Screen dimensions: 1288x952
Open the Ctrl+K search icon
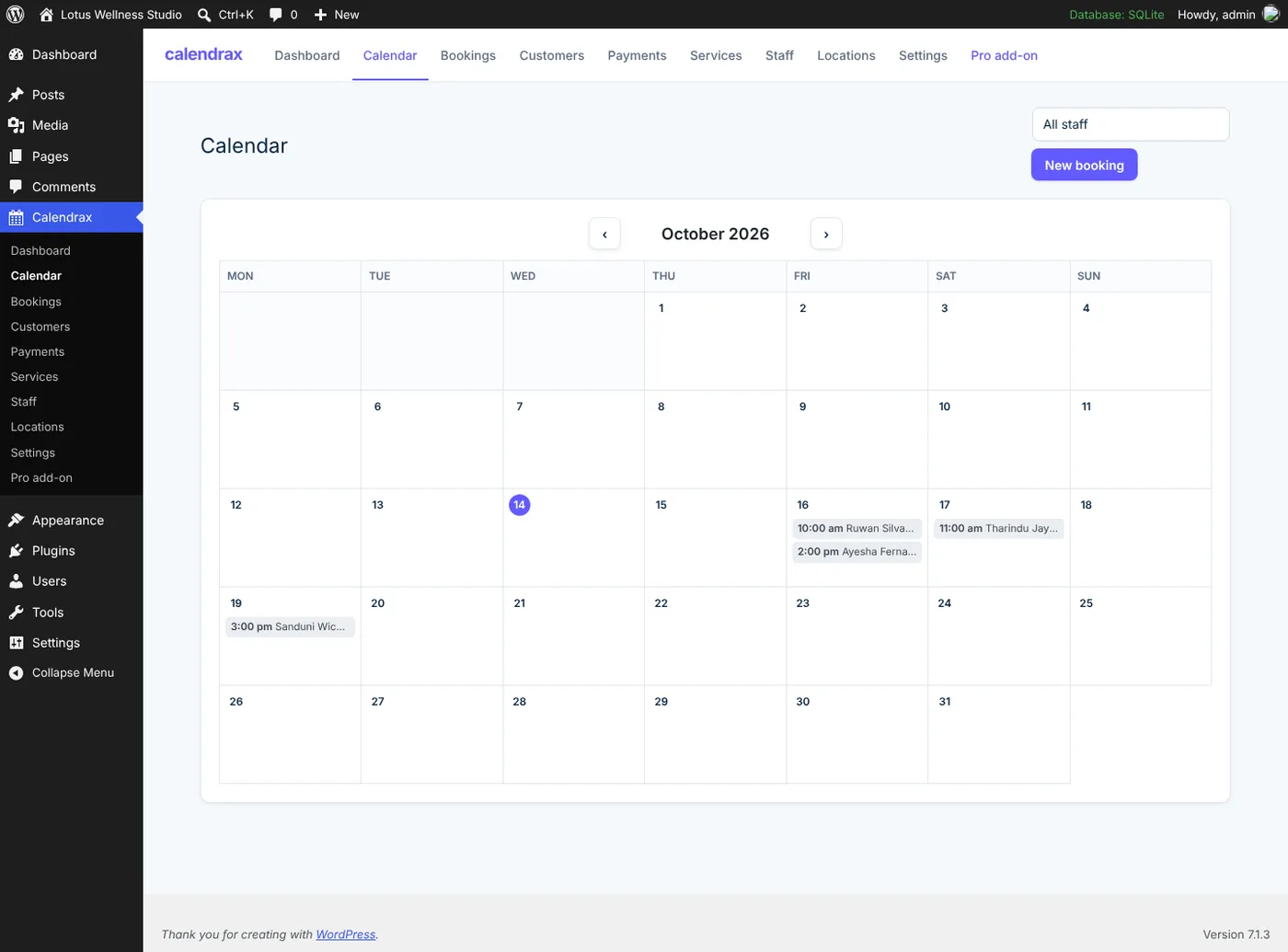[x=204, y=15]
